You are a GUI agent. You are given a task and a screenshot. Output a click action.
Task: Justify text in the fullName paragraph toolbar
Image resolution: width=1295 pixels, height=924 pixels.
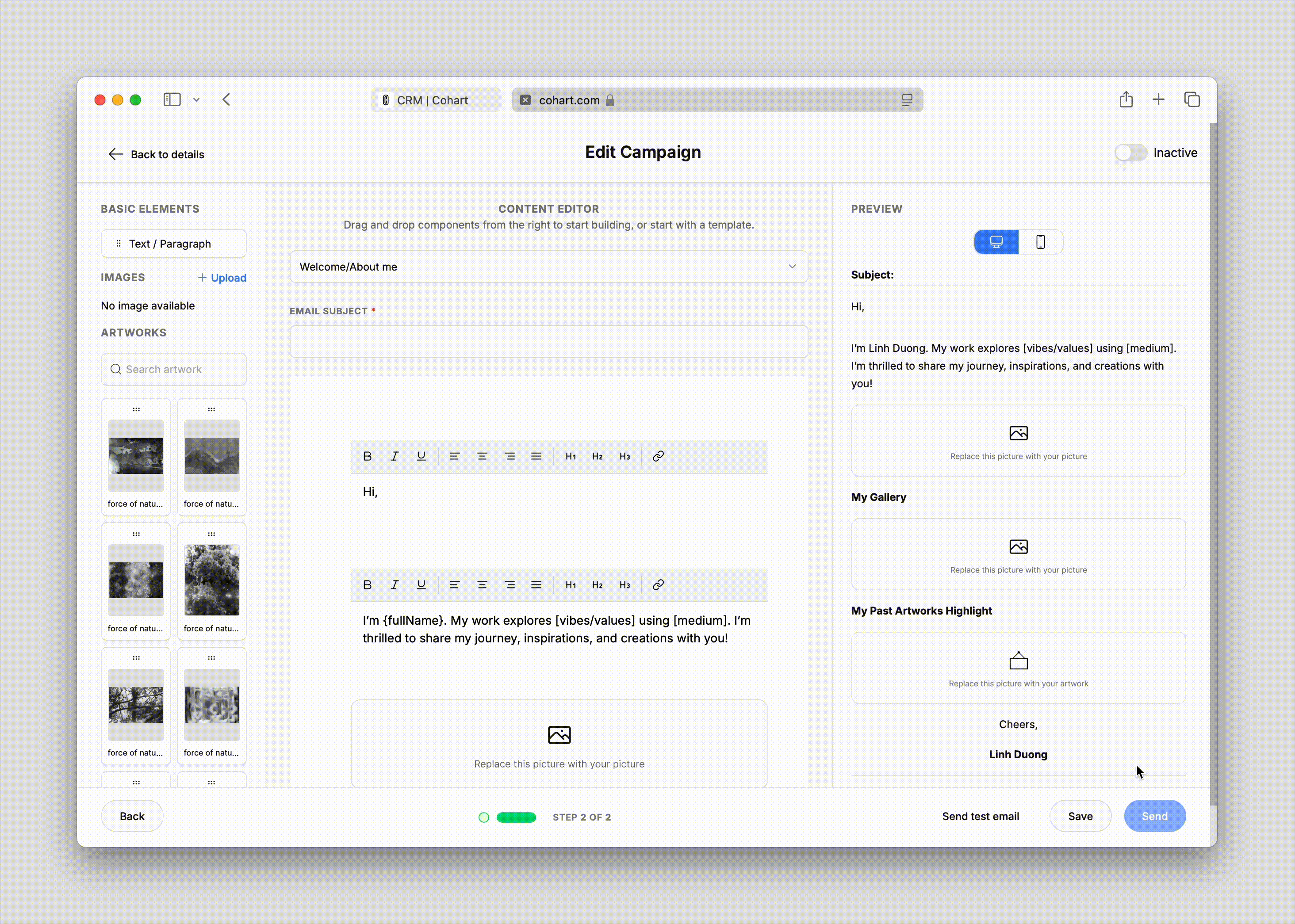click(536, 585)
